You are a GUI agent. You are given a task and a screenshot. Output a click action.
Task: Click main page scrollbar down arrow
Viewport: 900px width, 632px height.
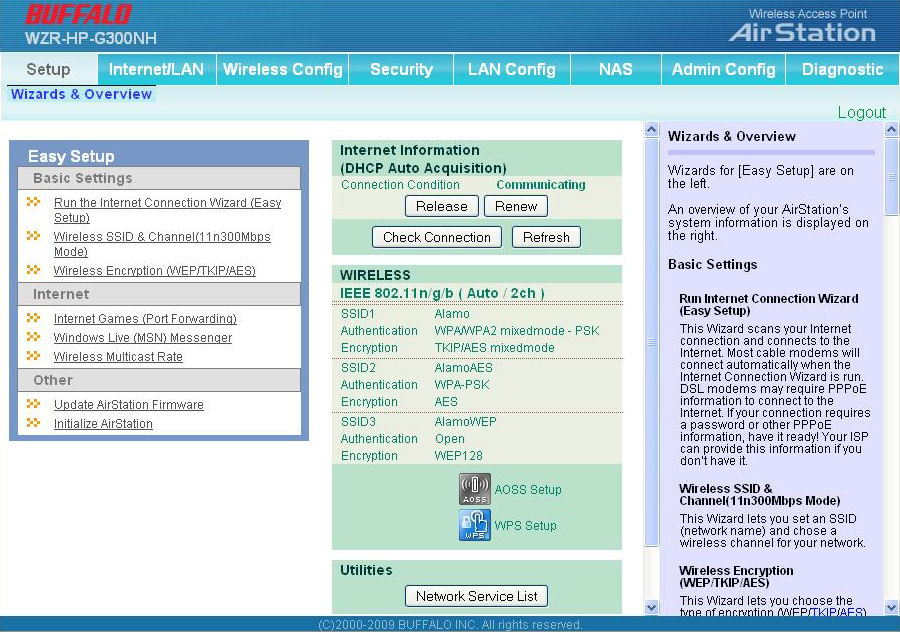tap(651, 607)
